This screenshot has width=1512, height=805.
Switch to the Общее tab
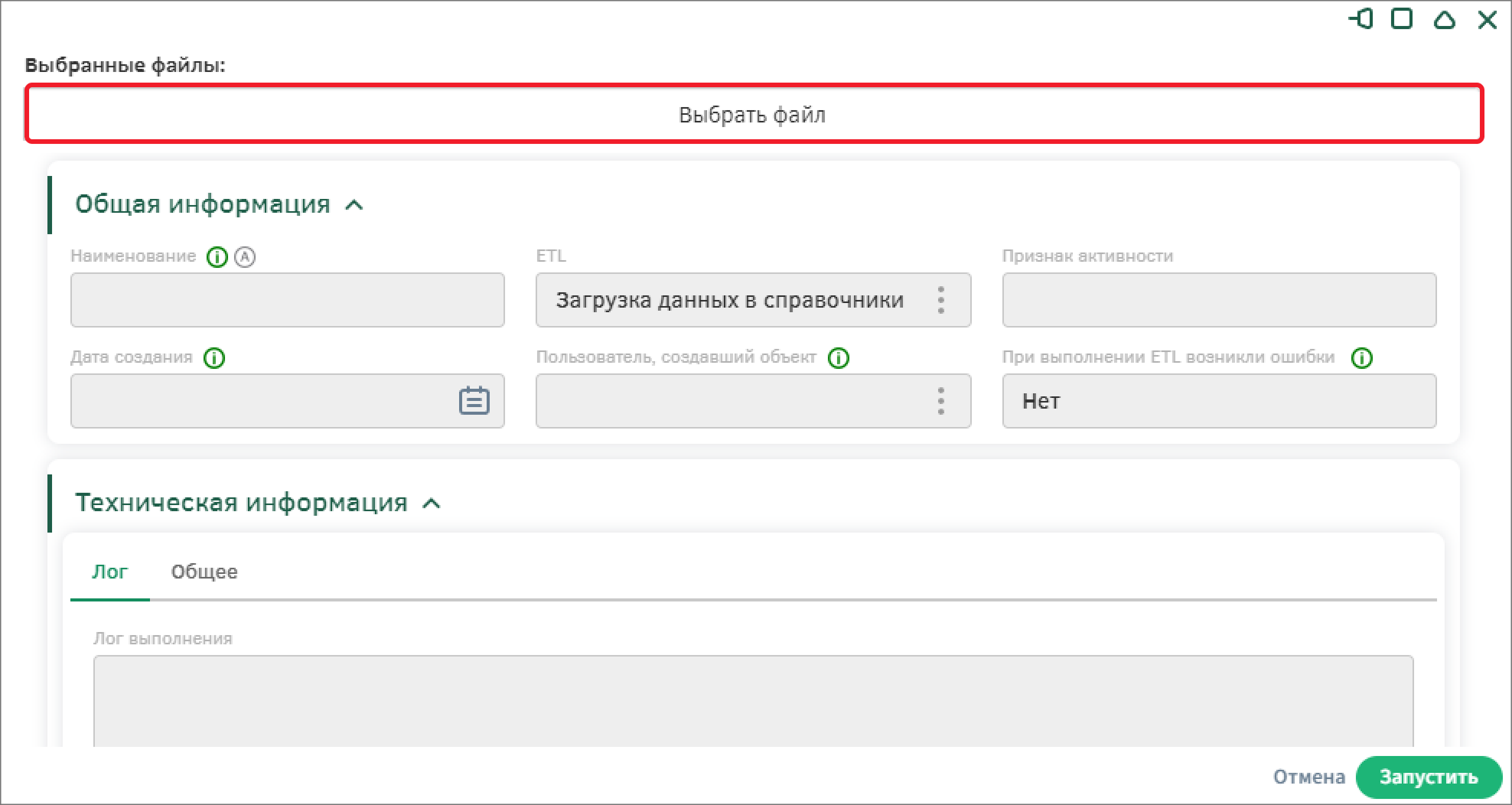click(204, 572)
